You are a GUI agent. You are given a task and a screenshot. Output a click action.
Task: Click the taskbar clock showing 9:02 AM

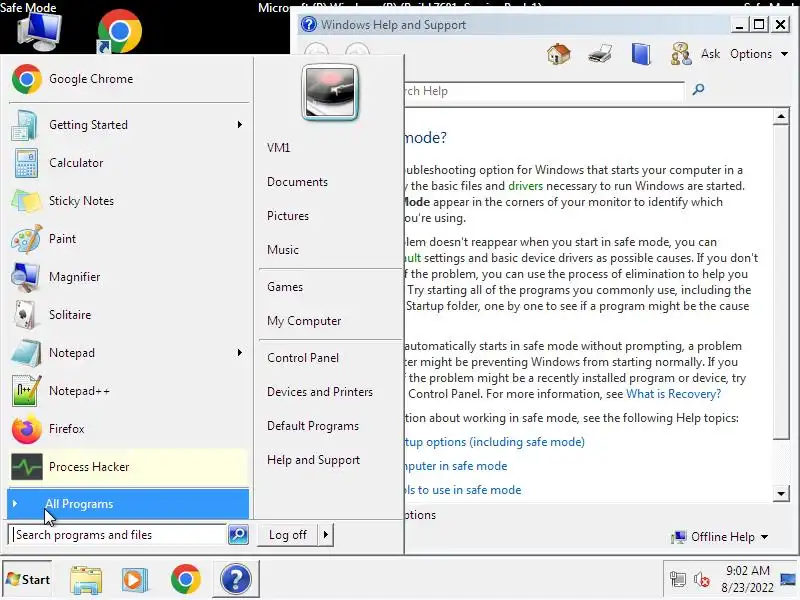click(747, 579)
